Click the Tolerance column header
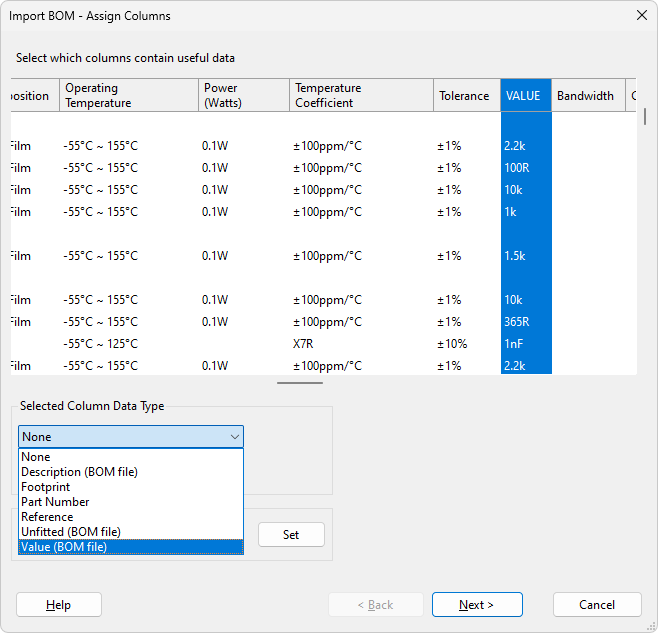This screenshot has width=658, height=633. tap(465, 96)
